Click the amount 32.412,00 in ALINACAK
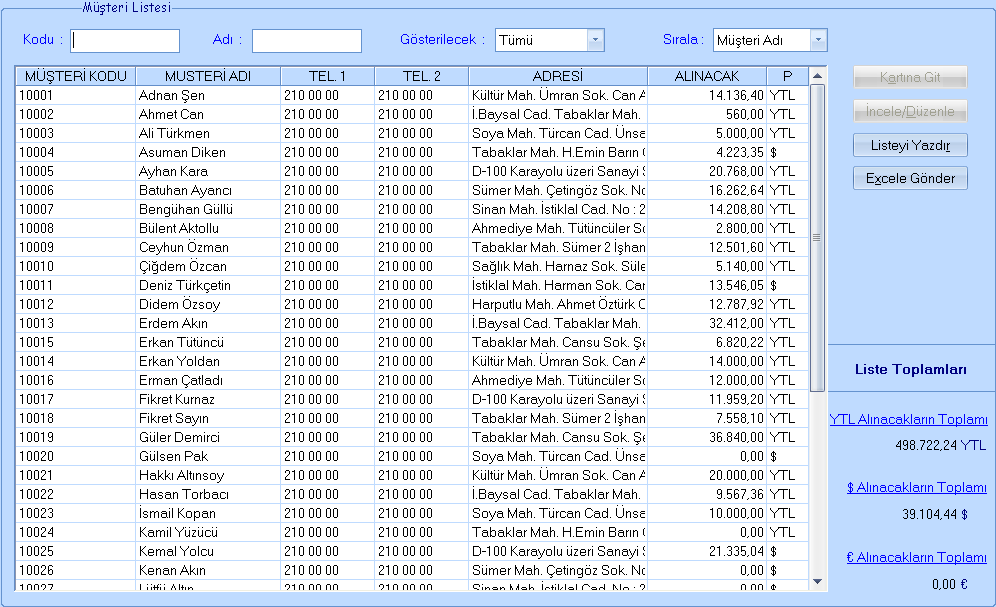Image resolution: width=996 pixels, height=607 pixels. [x=736, y=323]
